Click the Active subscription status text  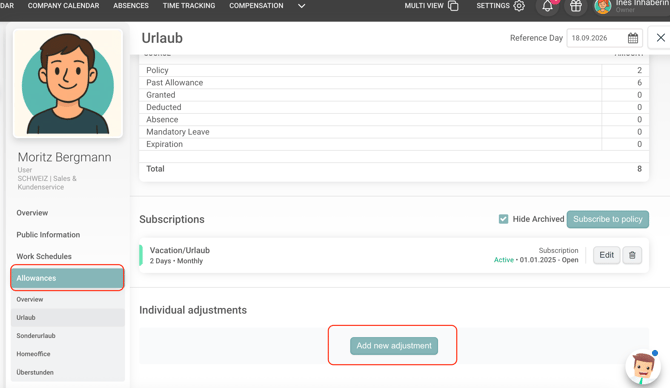(x=504, y=260)
